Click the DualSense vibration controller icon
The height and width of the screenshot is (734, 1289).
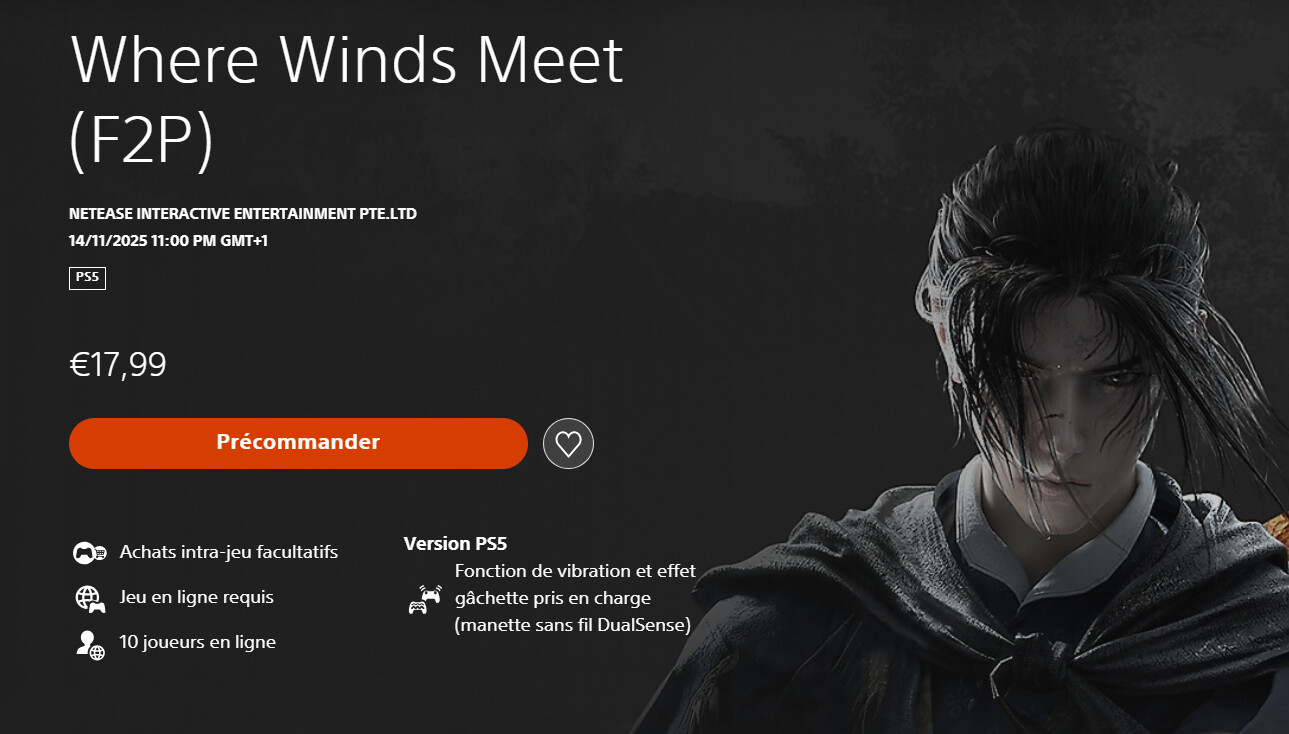[x=425, y=599]
